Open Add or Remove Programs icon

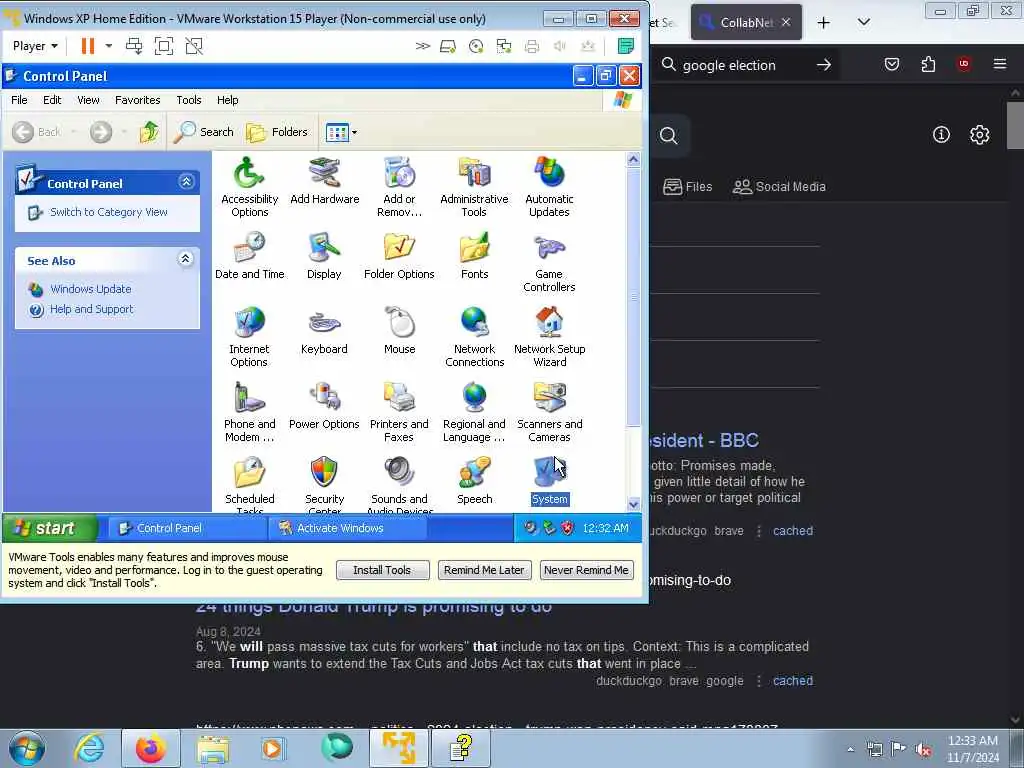click(399, 187)
